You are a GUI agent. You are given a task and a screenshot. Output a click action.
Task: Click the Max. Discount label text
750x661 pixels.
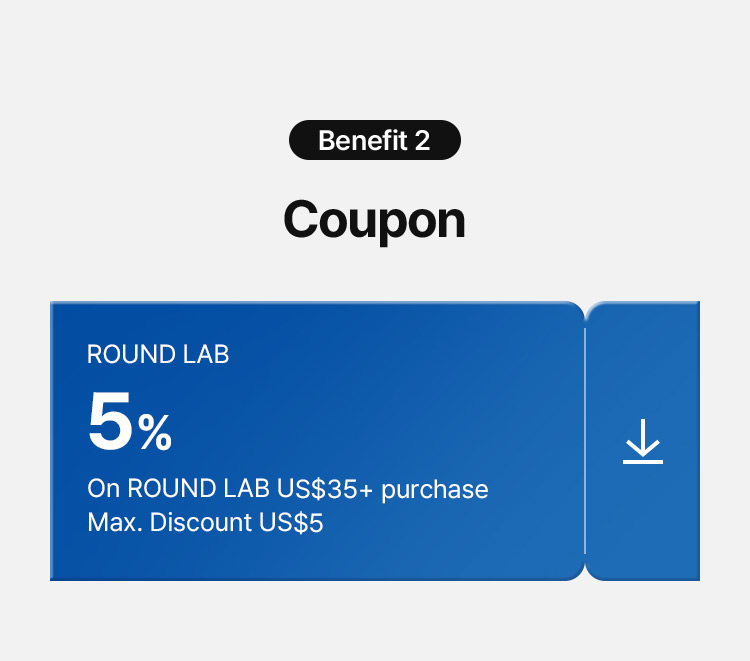[174, 522]
